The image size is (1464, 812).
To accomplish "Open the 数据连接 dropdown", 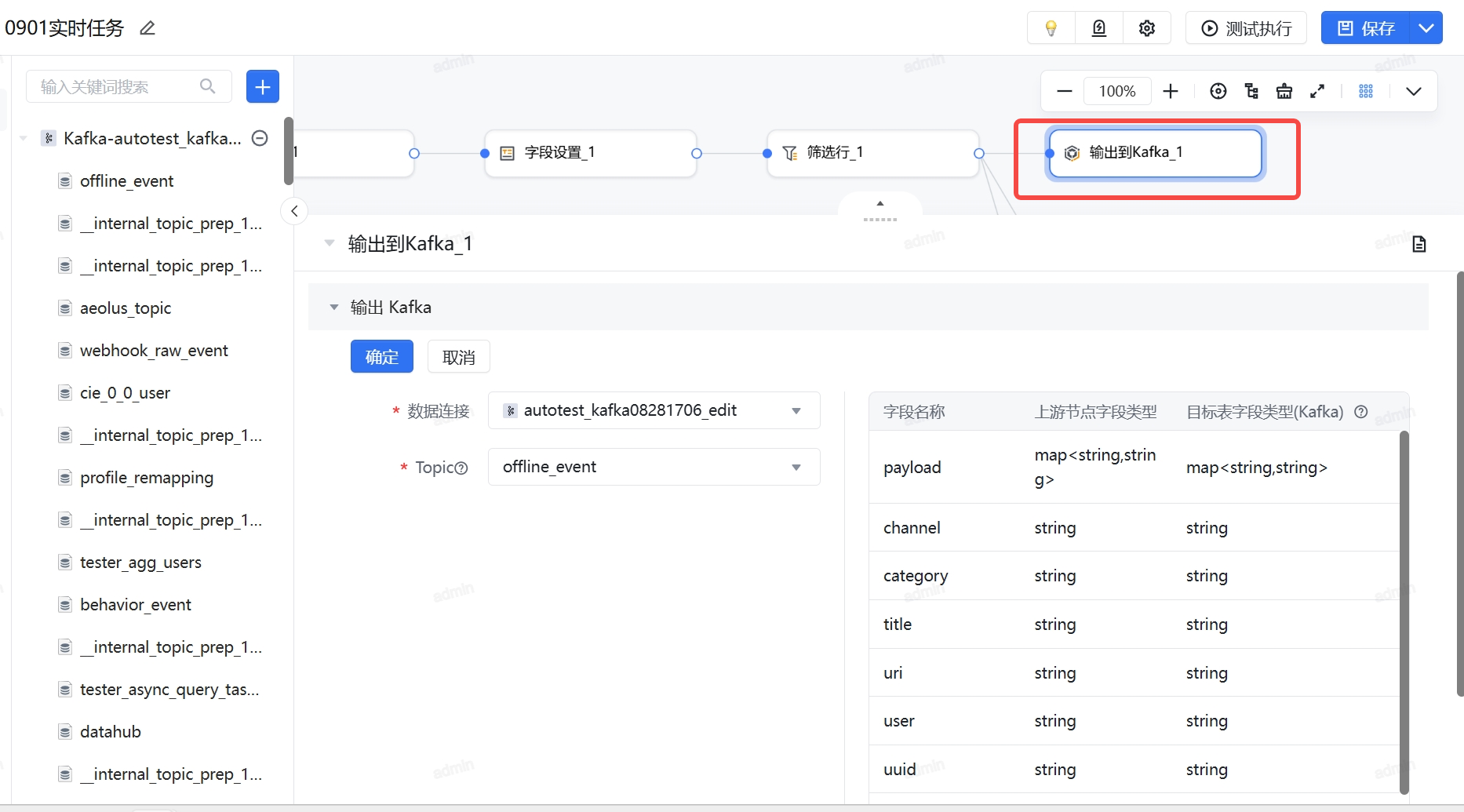I will click(654, 410).
